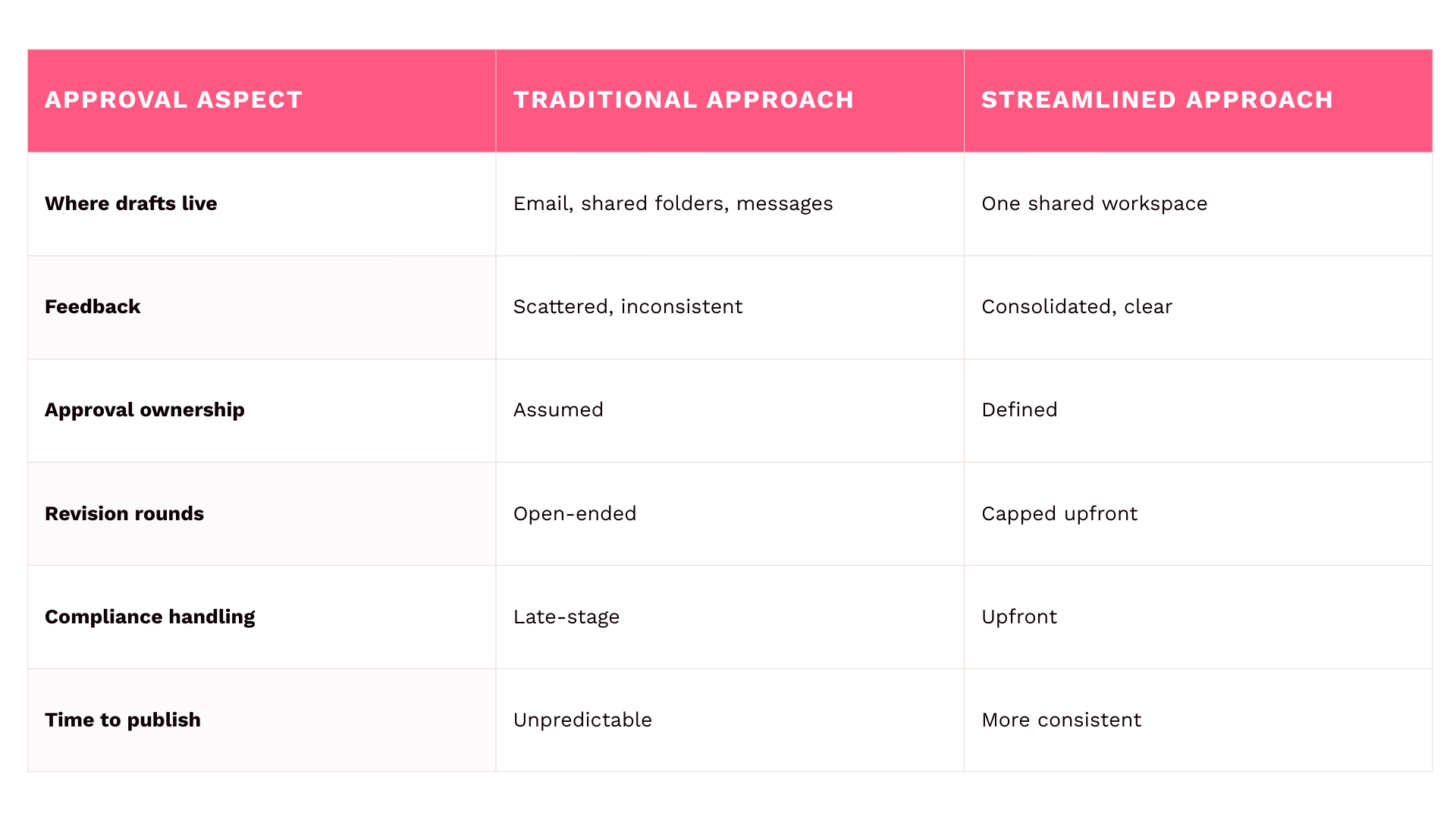
Task: Select the "Defined" cell
Action: [x=1018, y=409]
